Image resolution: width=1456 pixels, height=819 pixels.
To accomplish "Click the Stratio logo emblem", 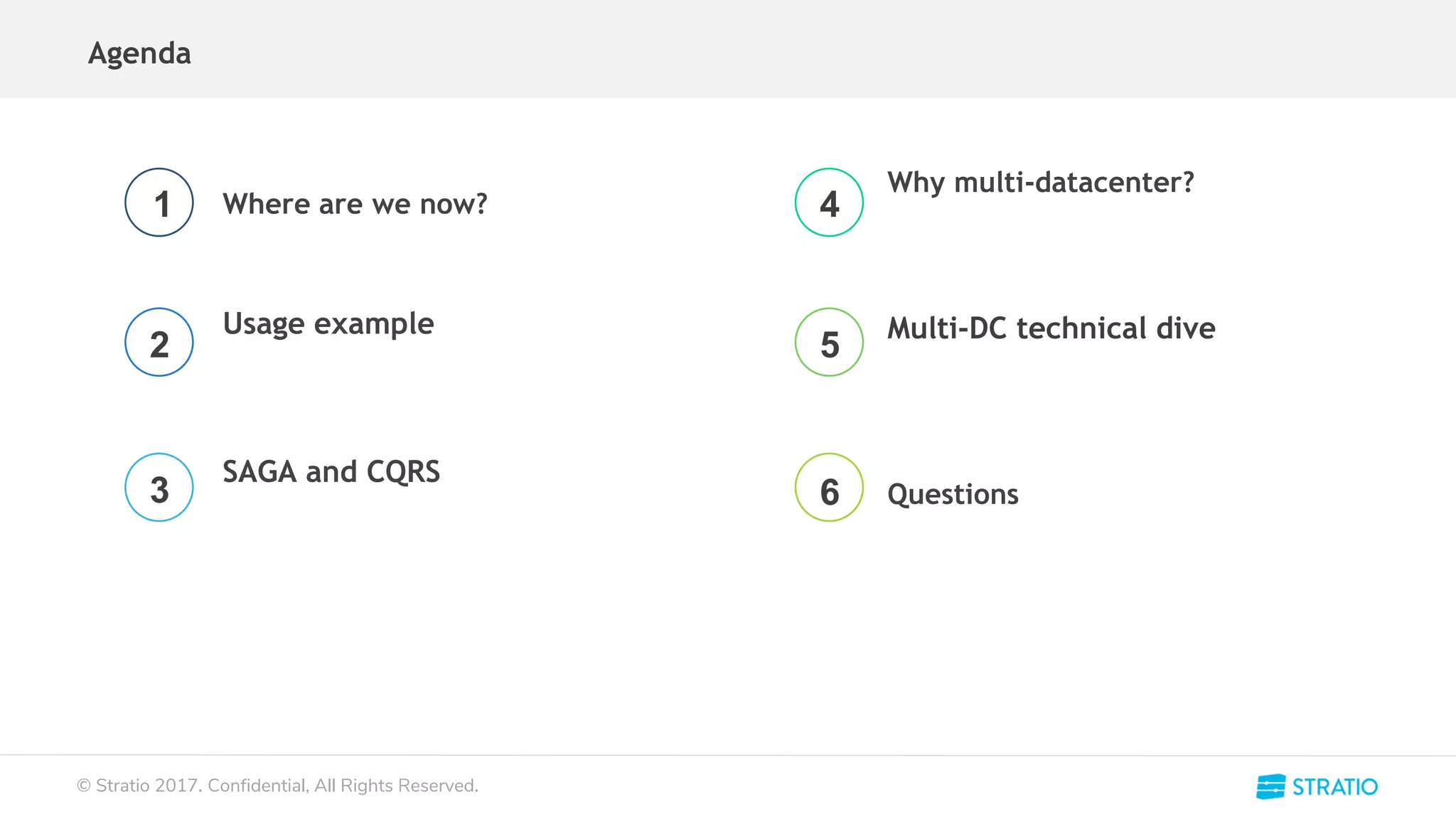I will [1270, 786].
